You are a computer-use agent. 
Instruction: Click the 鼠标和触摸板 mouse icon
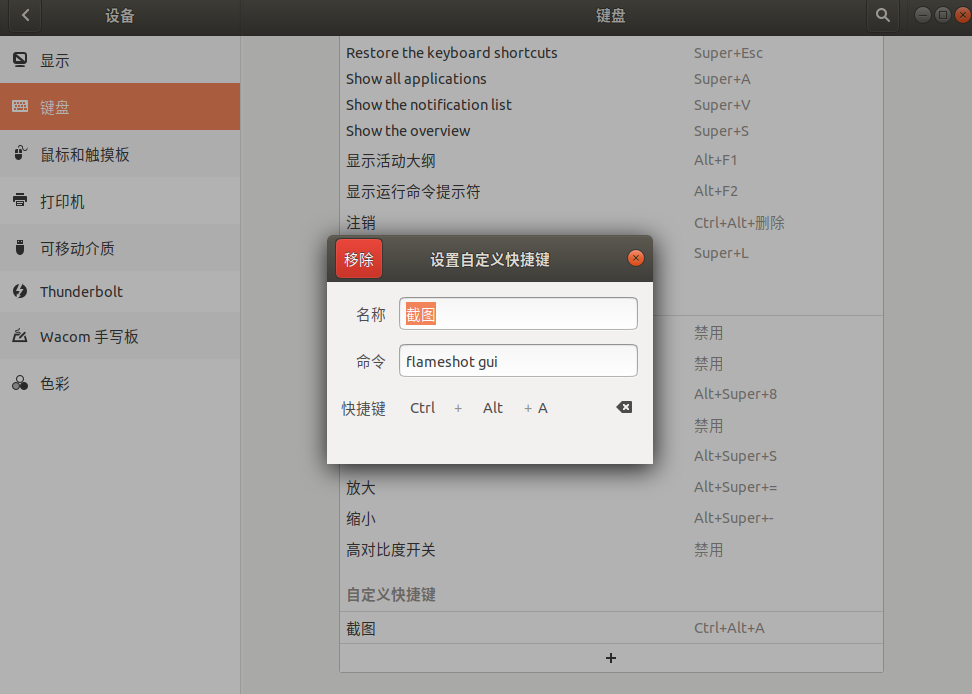[x=20, y=154]
